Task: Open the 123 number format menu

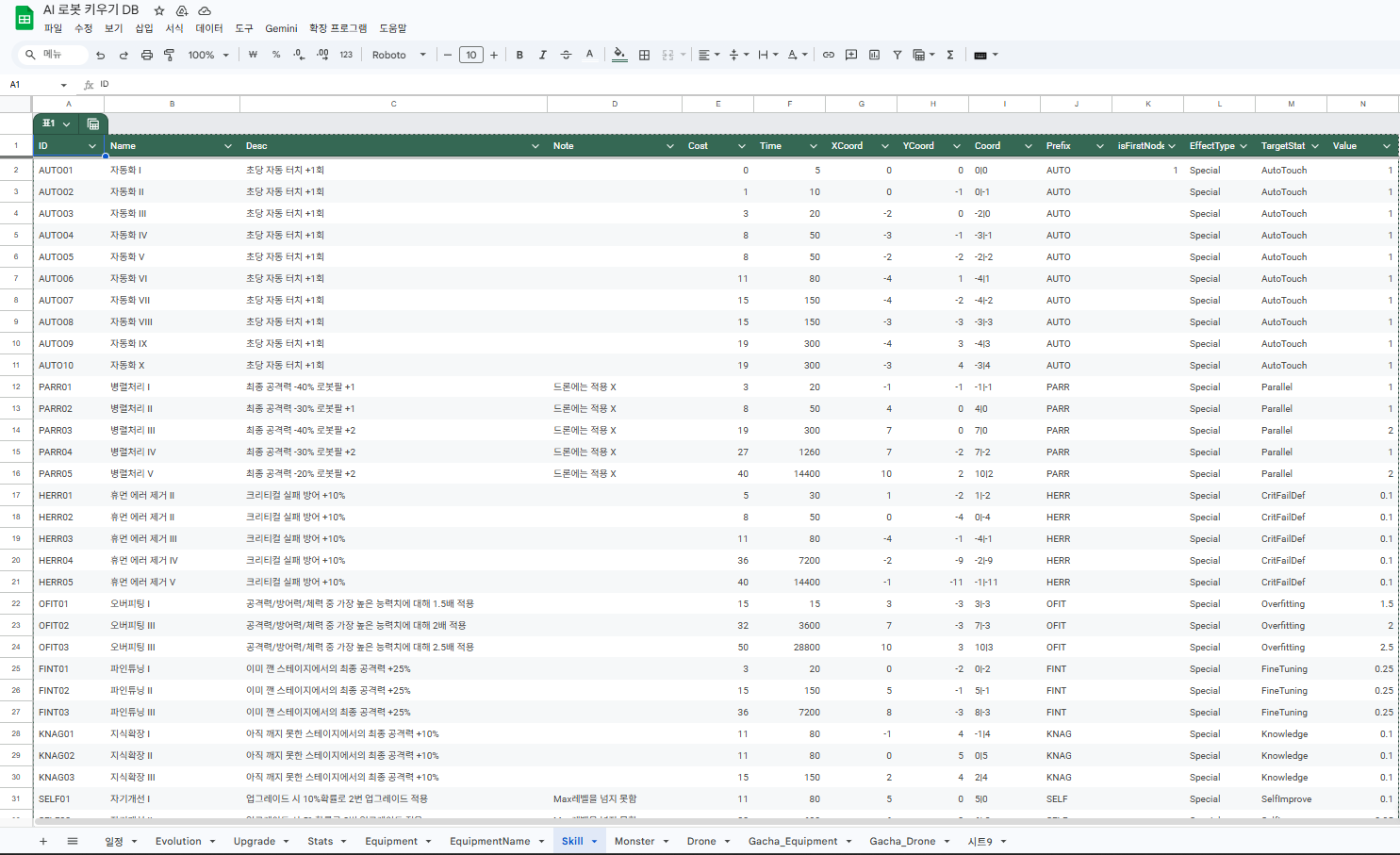Action: tap(346, 55)
